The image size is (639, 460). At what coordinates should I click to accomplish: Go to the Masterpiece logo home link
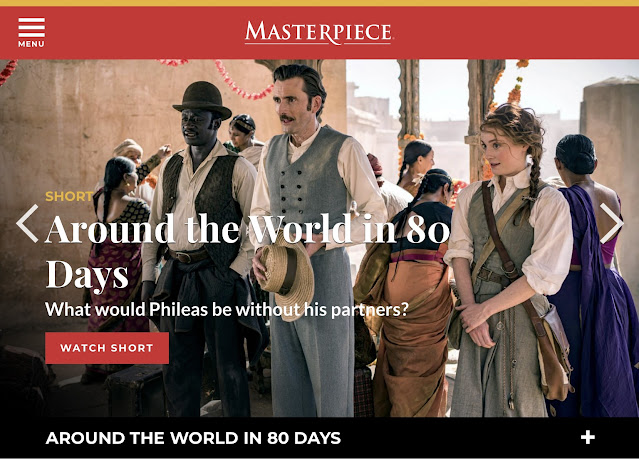318,33
